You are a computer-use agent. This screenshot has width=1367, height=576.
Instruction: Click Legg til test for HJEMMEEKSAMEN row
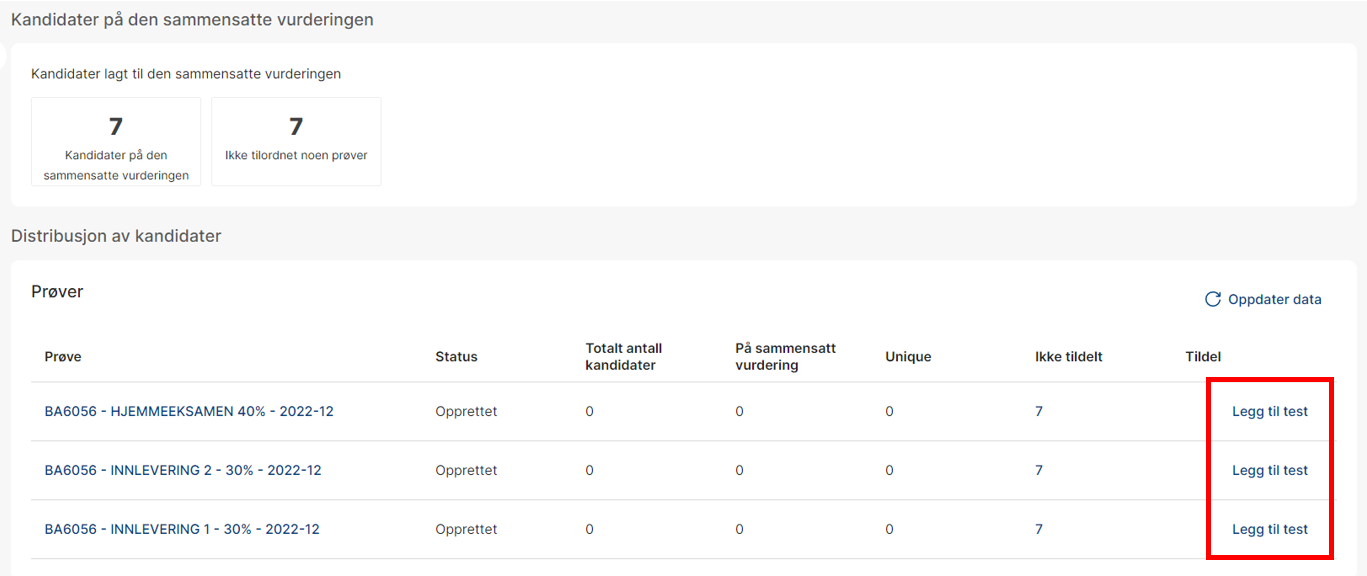pyautogui.click(x=1269, y=411)
